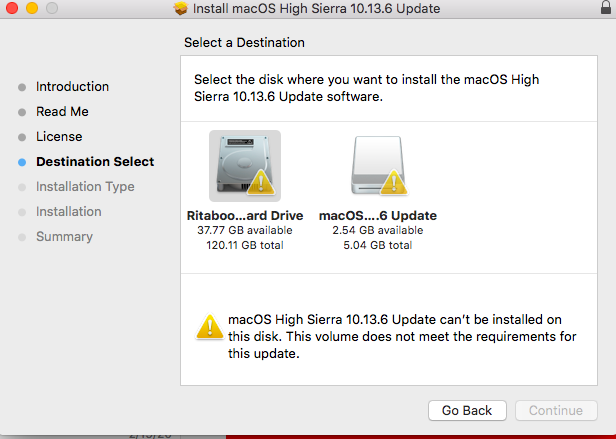Click the 'can't be installed on this disk' message
The image size is (616, 439).
coord(402,336)
